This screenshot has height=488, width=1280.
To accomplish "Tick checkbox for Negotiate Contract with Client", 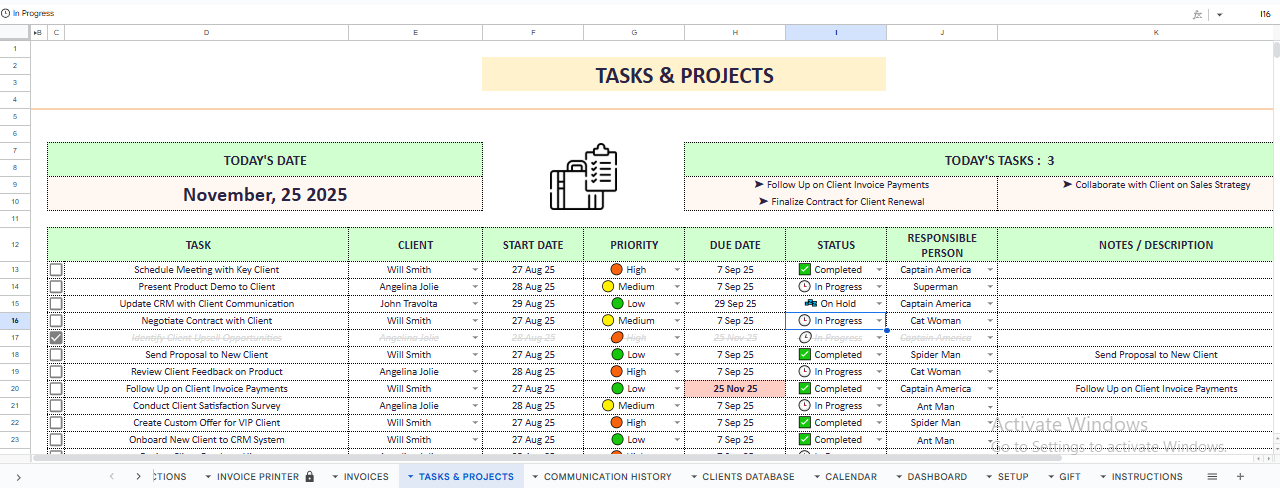I will click(56, 321).
